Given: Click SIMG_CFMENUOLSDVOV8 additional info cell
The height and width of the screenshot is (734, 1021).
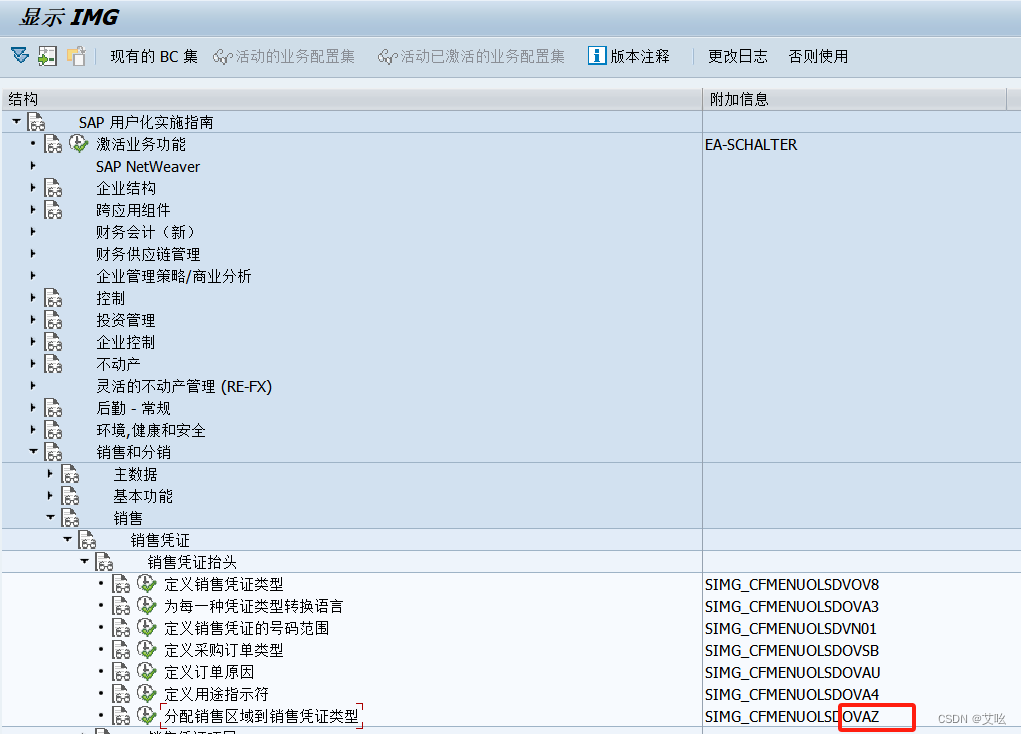Looking at the screenshot, I should (x=792, y=584).
